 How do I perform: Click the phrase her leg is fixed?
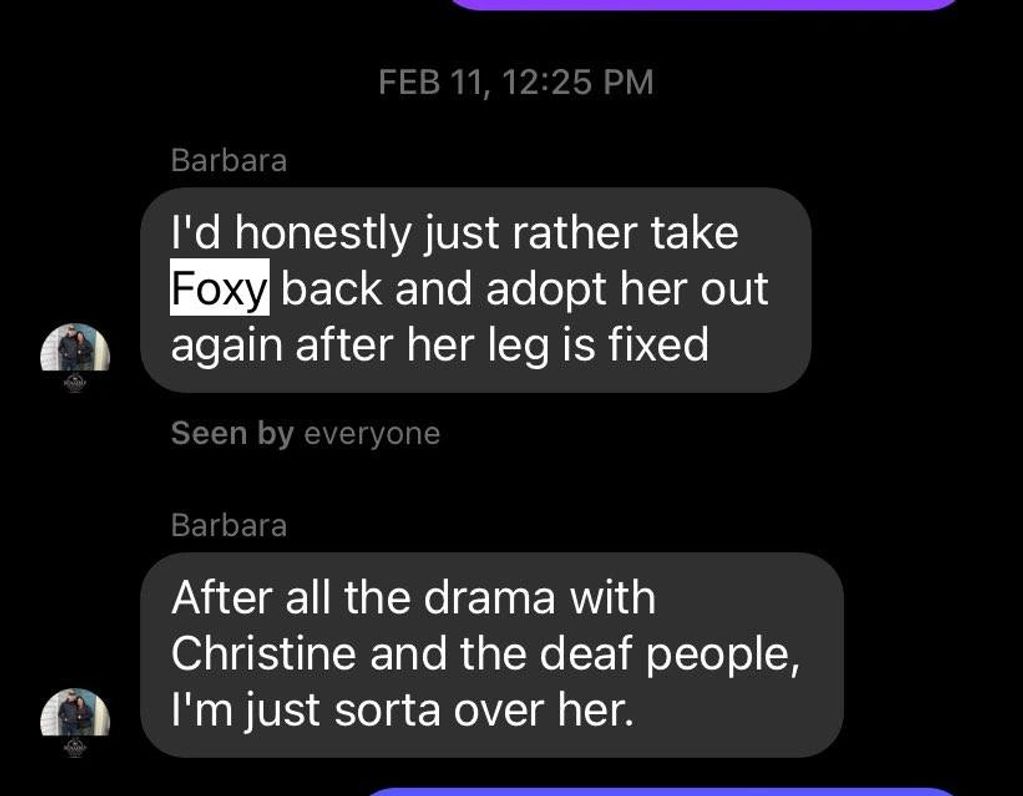[x=558, y=344]
